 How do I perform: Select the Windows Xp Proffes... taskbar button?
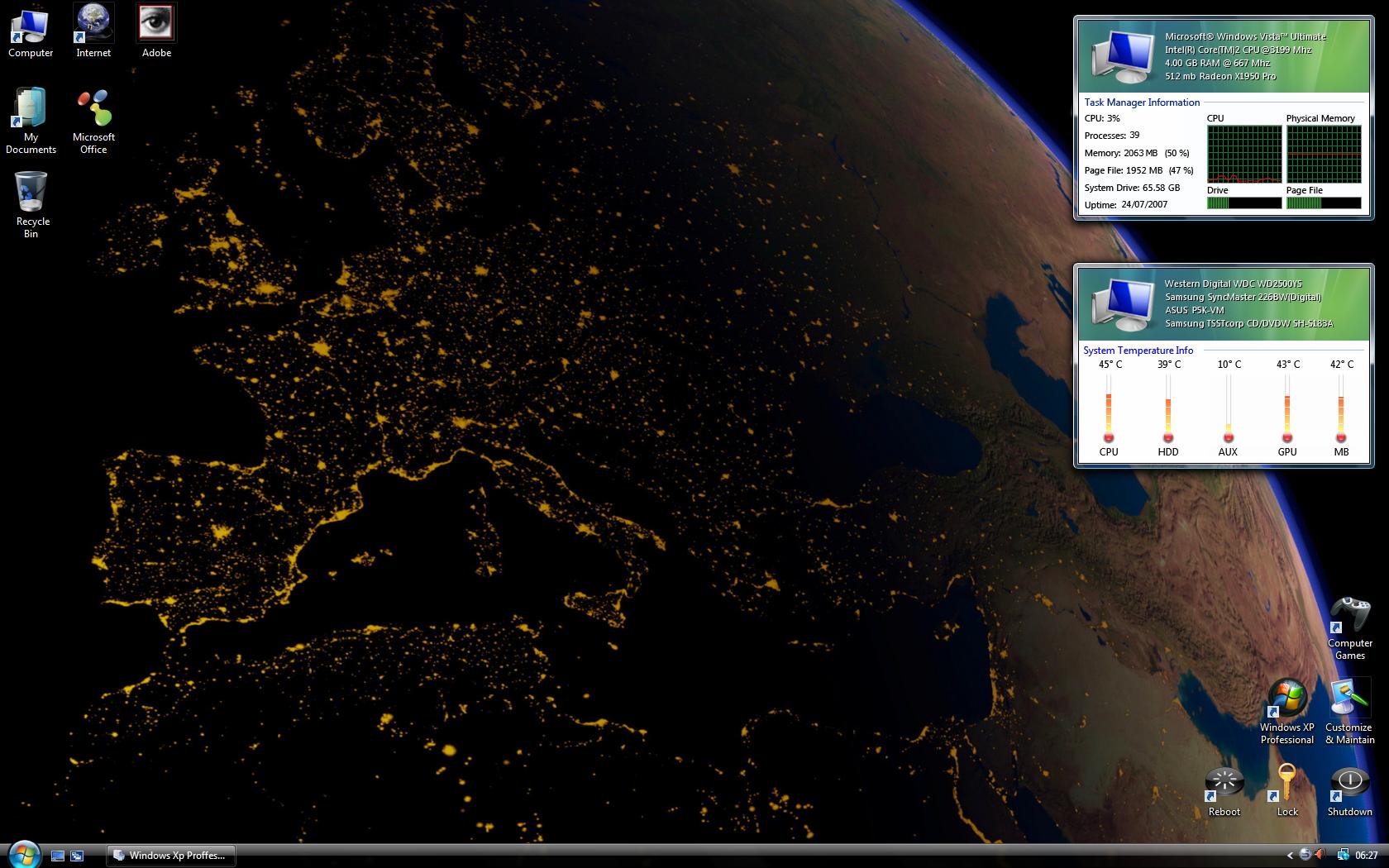click(171, 856)
